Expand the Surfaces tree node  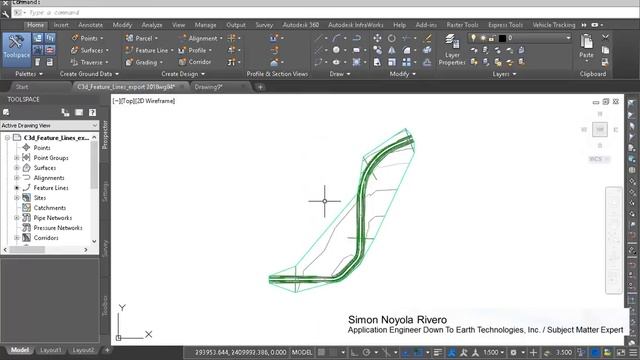[17, 168]
